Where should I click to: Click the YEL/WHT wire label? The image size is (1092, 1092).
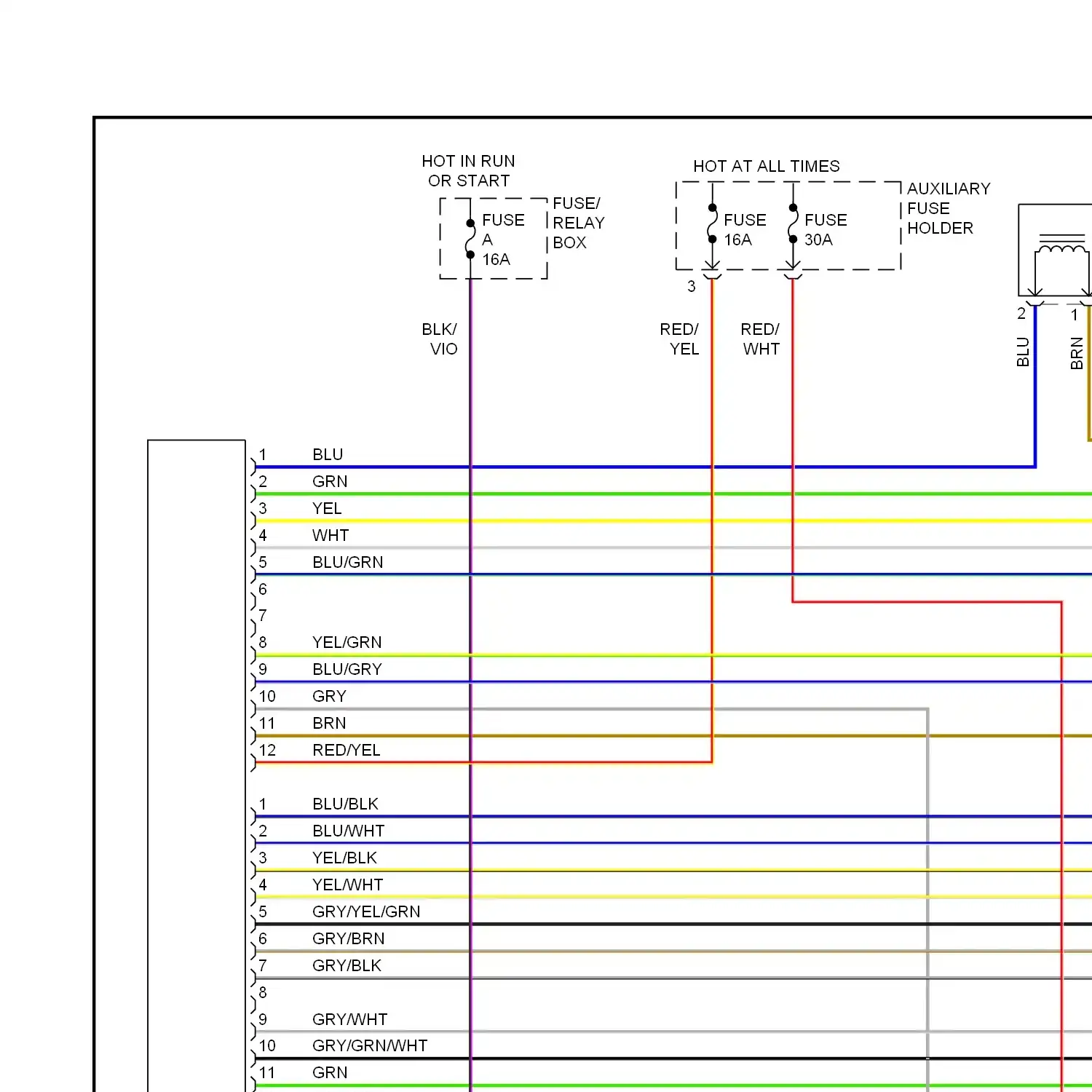coord(347,885)
